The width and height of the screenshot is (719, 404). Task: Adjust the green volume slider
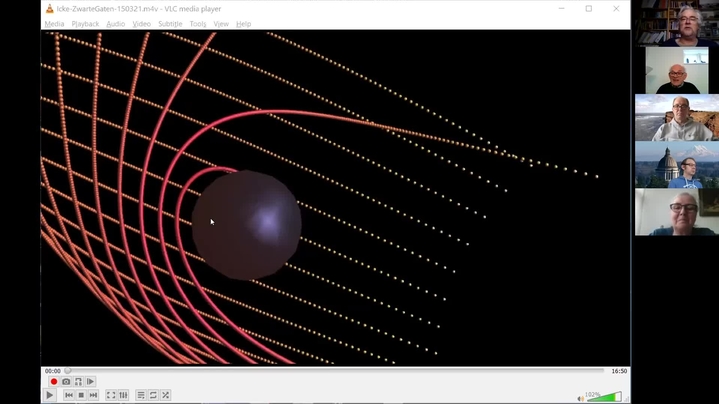[603, 397]
